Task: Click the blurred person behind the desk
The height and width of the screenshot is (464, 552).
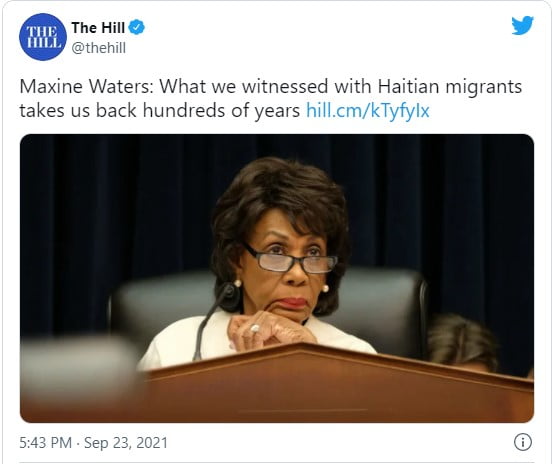Action: [461, 343]
